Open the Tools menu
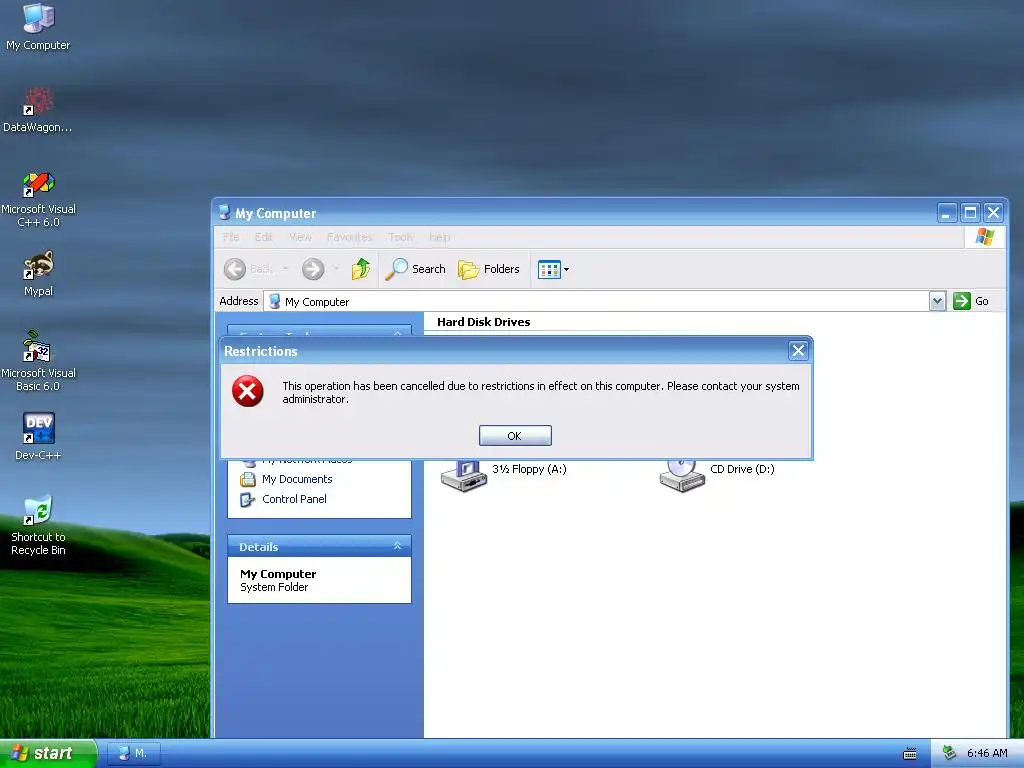The height and width of the screenshot is (768, 1024). (x=400, y=237)
